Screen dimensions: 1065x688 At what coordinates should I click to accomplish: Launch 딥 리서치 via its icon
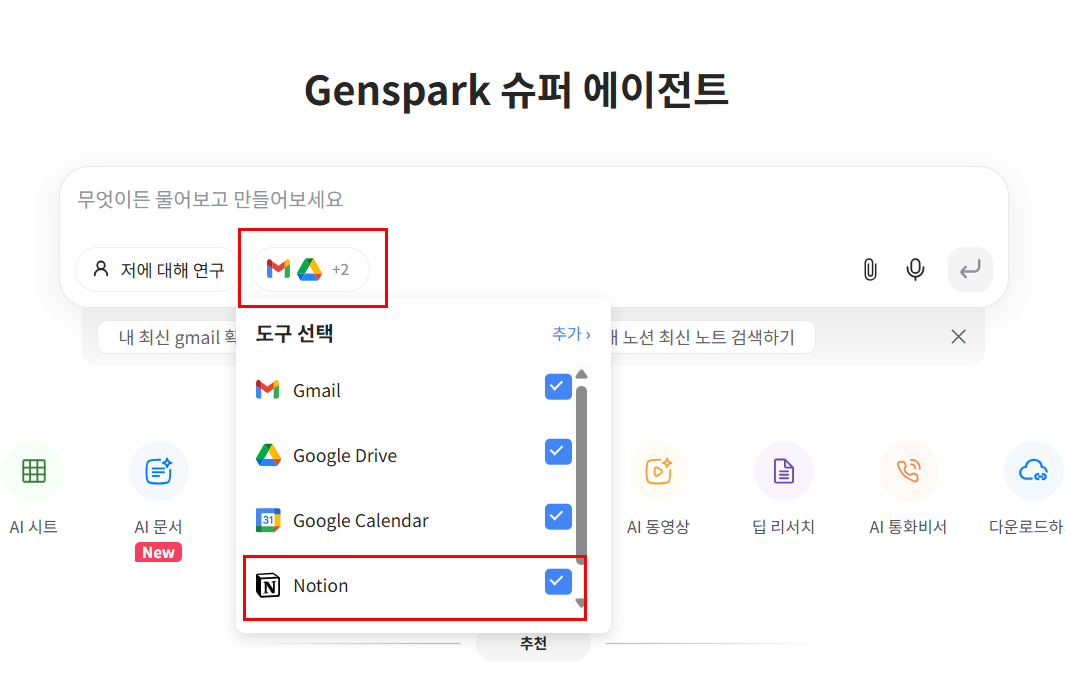tap(783, 470)
